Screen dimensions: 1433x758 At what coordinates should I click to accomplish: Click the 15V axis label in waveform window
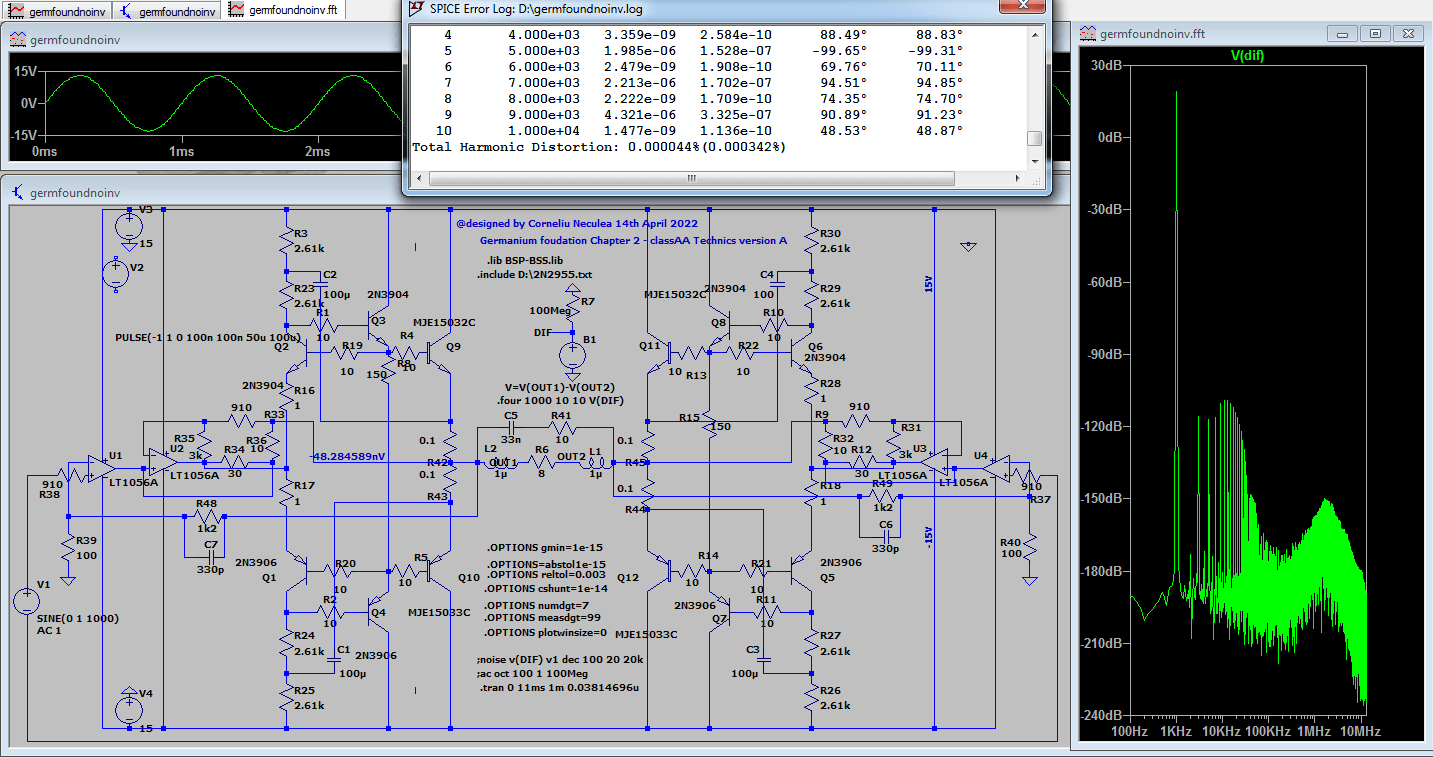tap(25, 72)
